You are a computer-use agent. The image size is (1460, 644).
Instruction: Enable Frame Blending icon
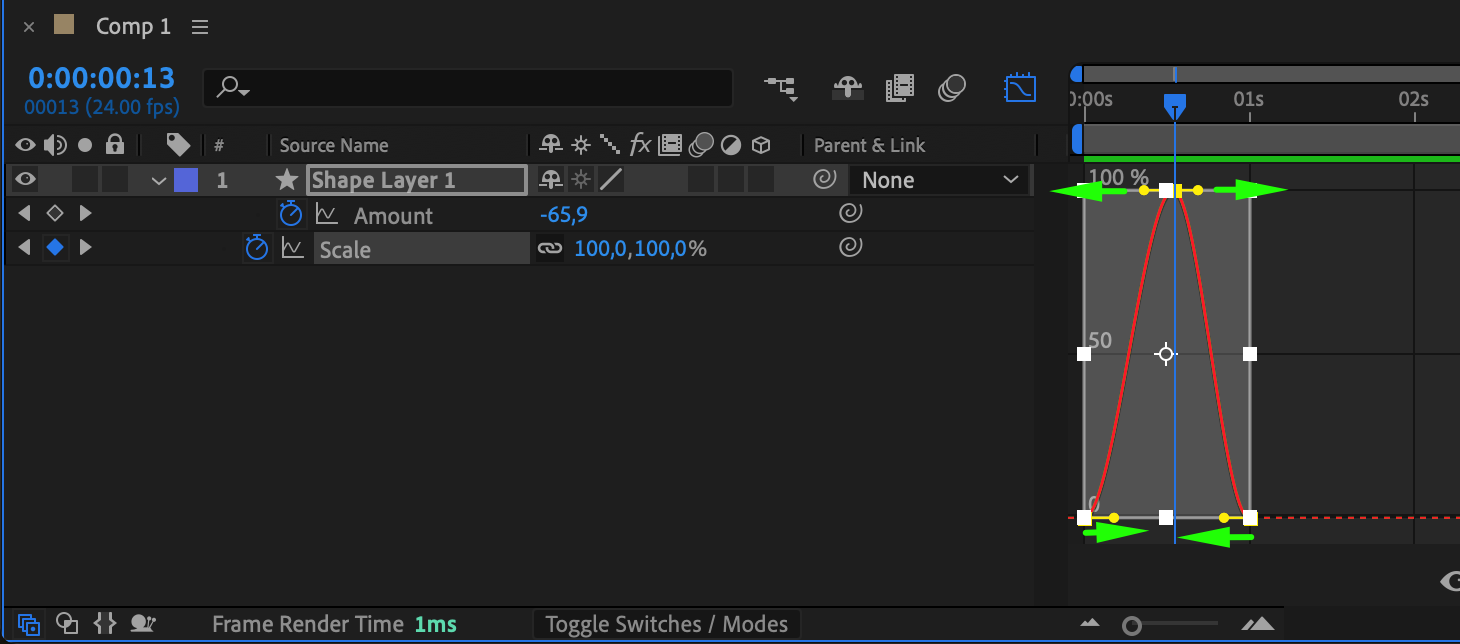click(x=900, y=88)
